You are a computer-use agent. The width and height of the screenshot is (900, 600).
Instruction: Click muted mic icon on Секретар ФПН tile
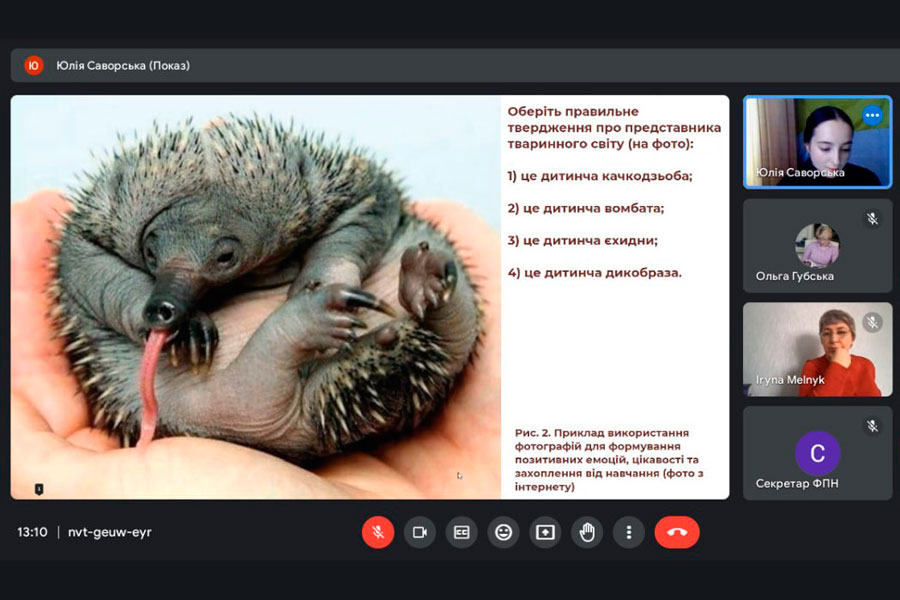pos(872,426)
